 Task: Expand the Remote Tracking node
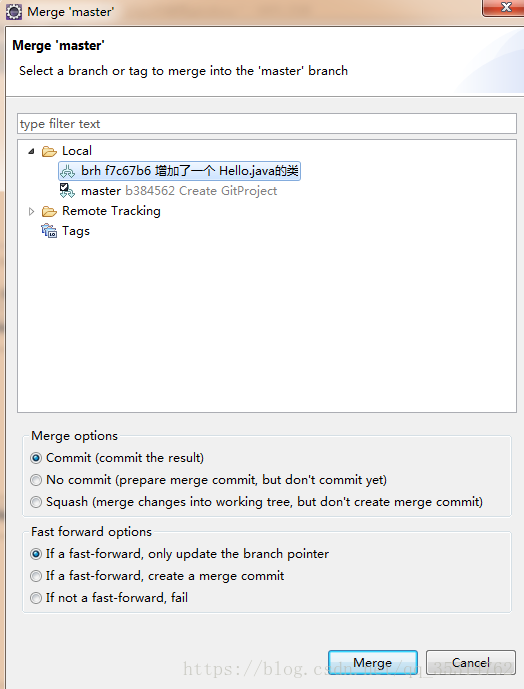tap(31, 211)
